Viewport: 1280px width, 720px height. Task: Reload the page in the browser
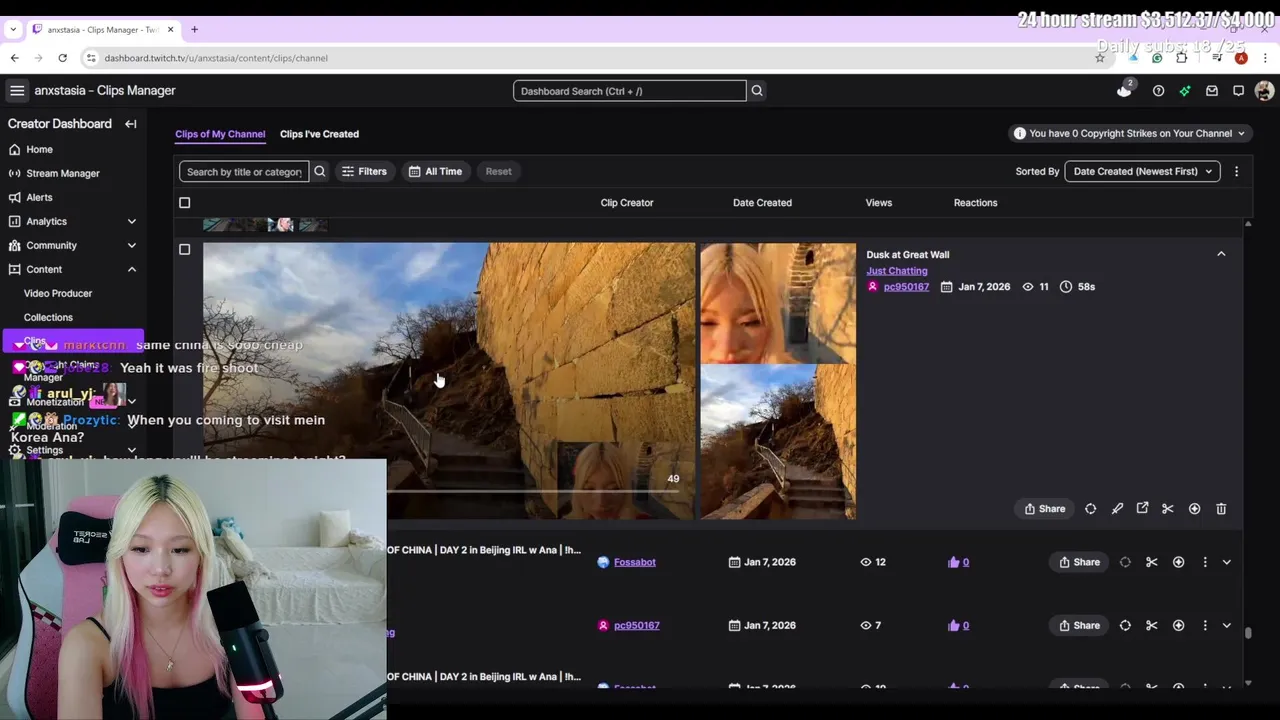[x=62, y=58]
